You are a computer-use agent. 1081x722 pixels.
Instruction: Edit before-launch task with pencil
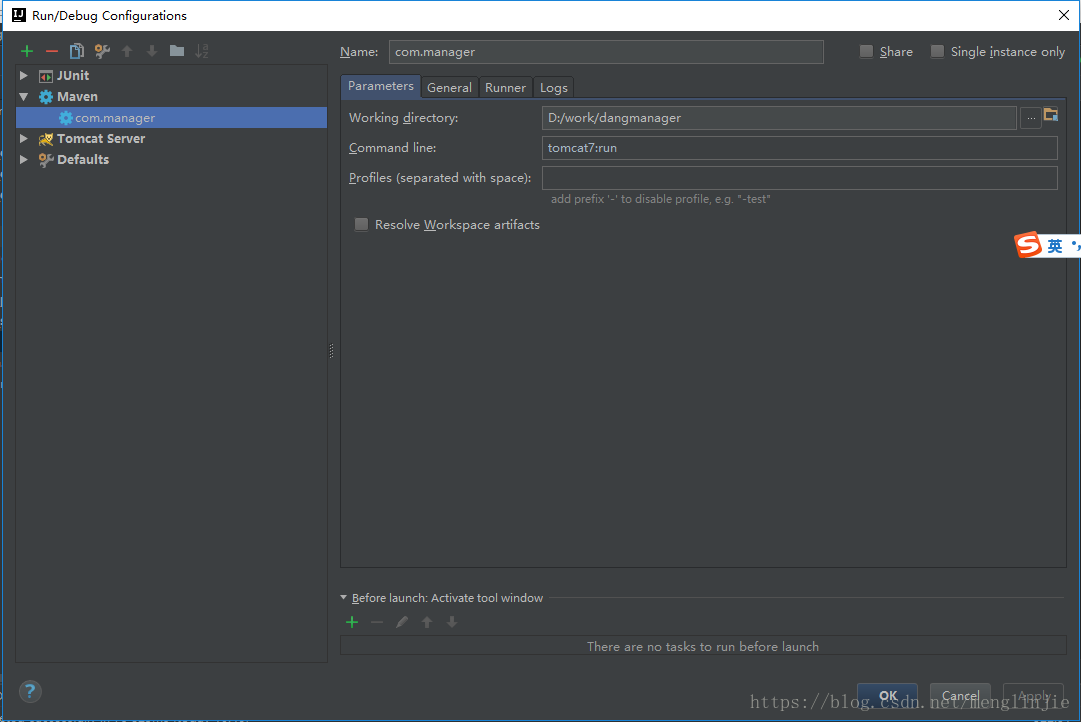tap(402, 622)
